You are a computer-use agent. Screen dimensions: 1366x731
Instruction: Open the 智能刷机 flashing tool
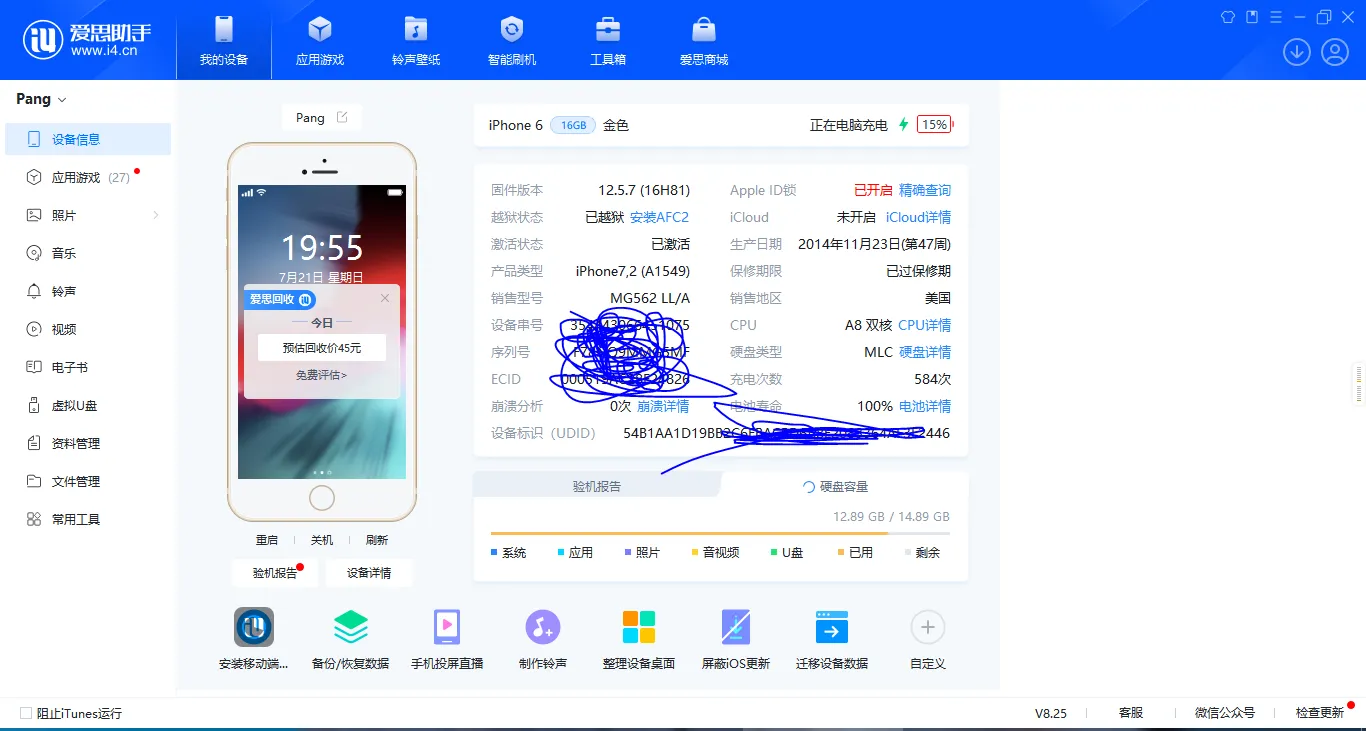click(511, 40)
